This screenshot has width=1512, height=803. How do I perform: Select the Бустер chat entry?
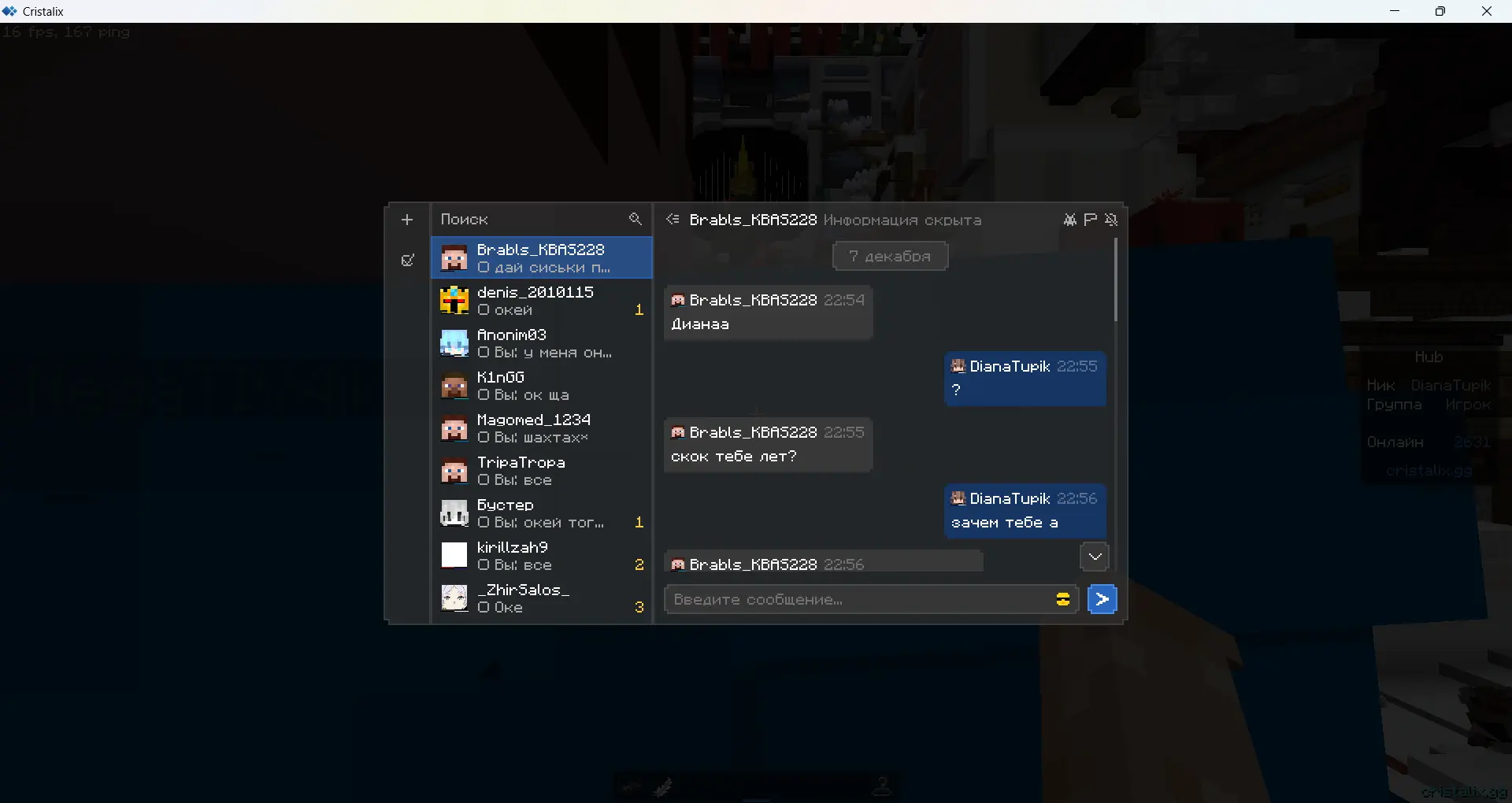[x=542, y=513]
